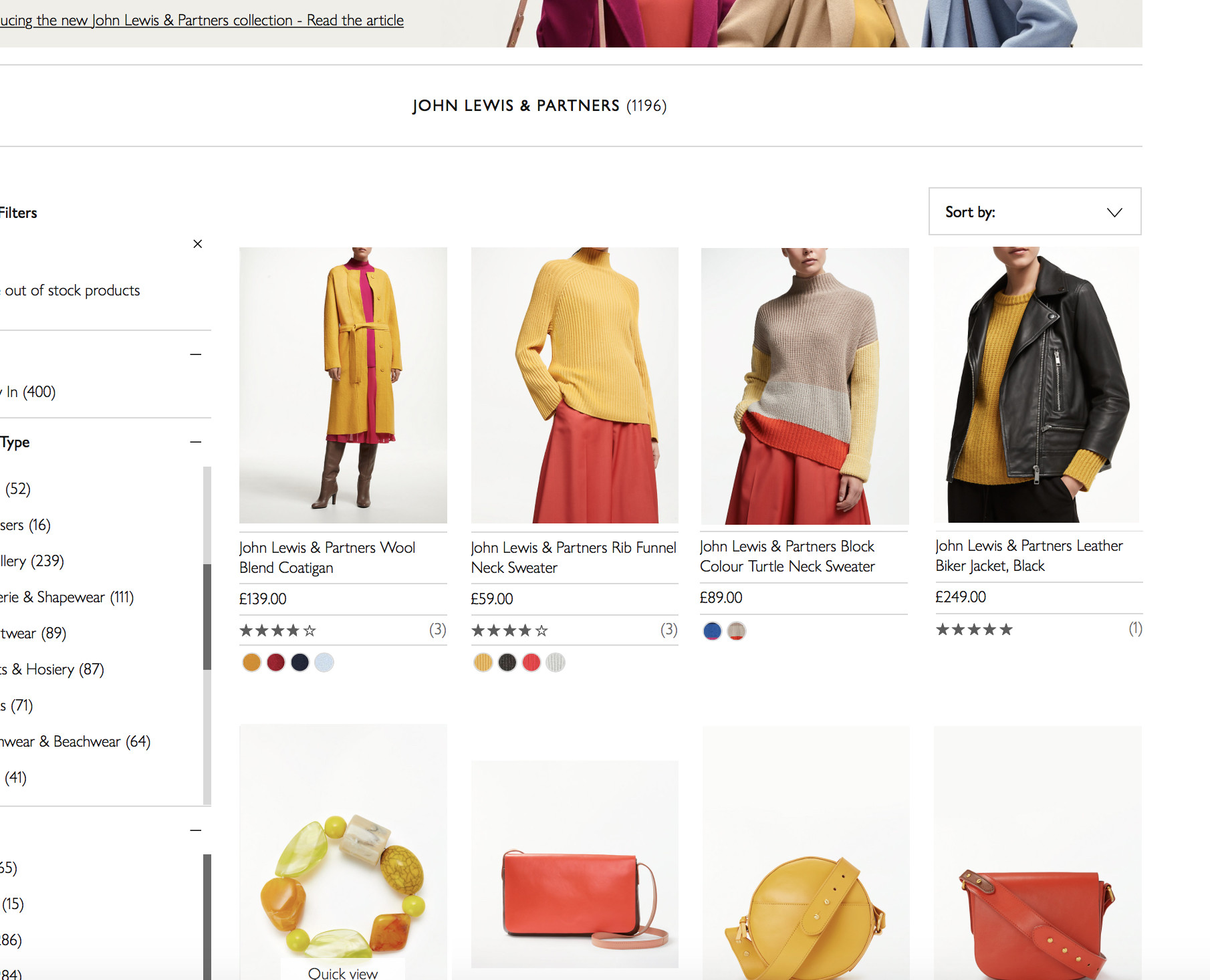This screenshot has height=980, width=1210.
Task: Read the article about new collection
Action: [201, 20]
